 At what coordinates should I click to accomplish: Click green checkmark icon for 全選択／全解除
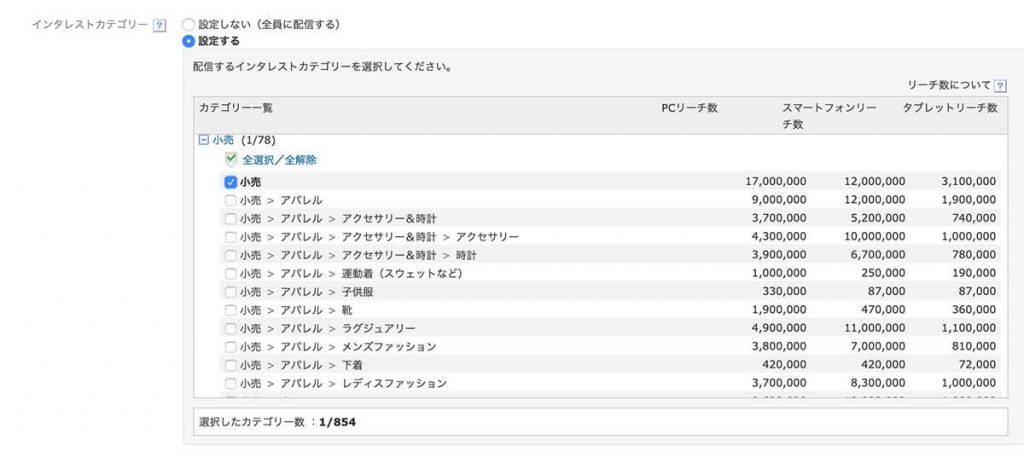231,159
